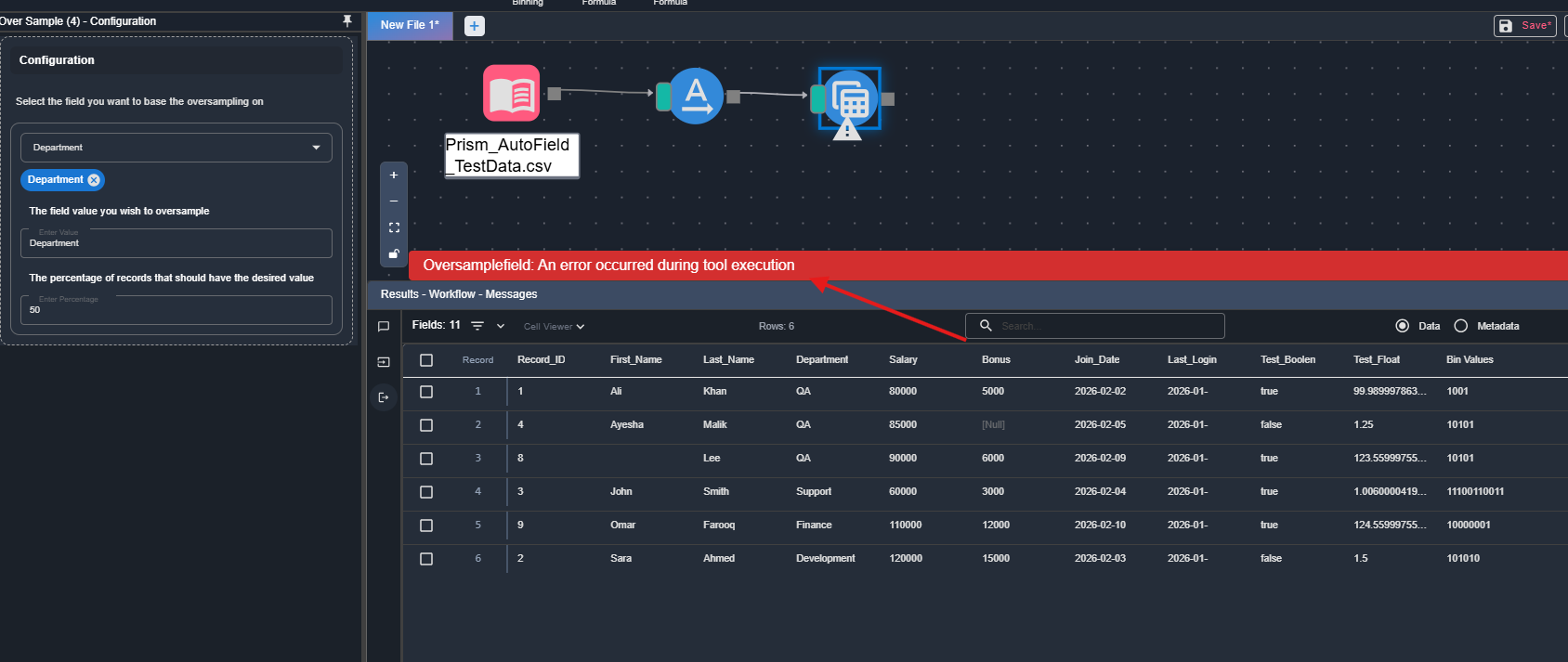The image size is (1568, 662).
Task: Pin the Configuration panel
Action: [347, 20]
